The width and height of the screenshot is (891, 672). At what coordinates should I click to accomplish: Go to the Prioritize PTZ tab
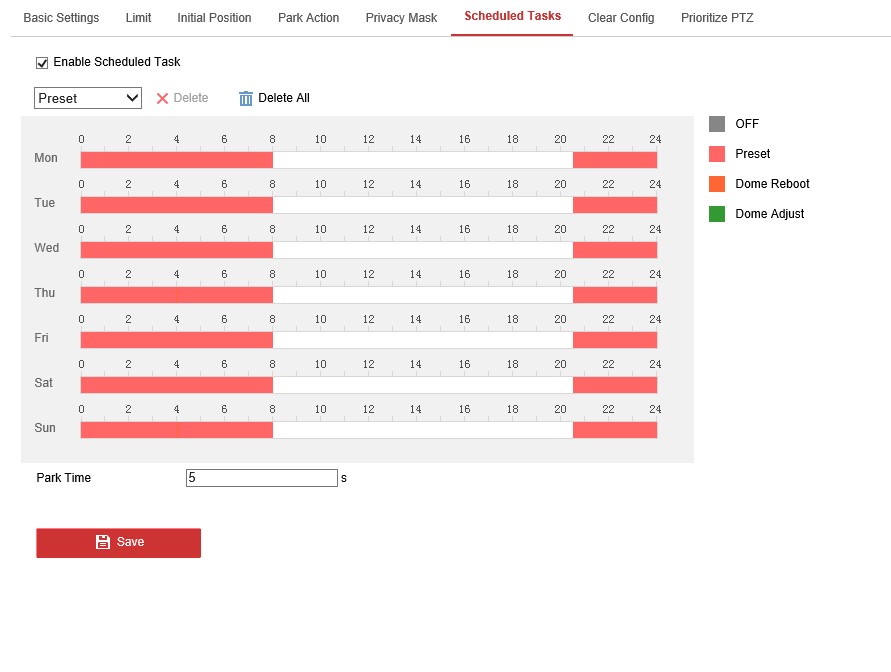pos(717,18)
